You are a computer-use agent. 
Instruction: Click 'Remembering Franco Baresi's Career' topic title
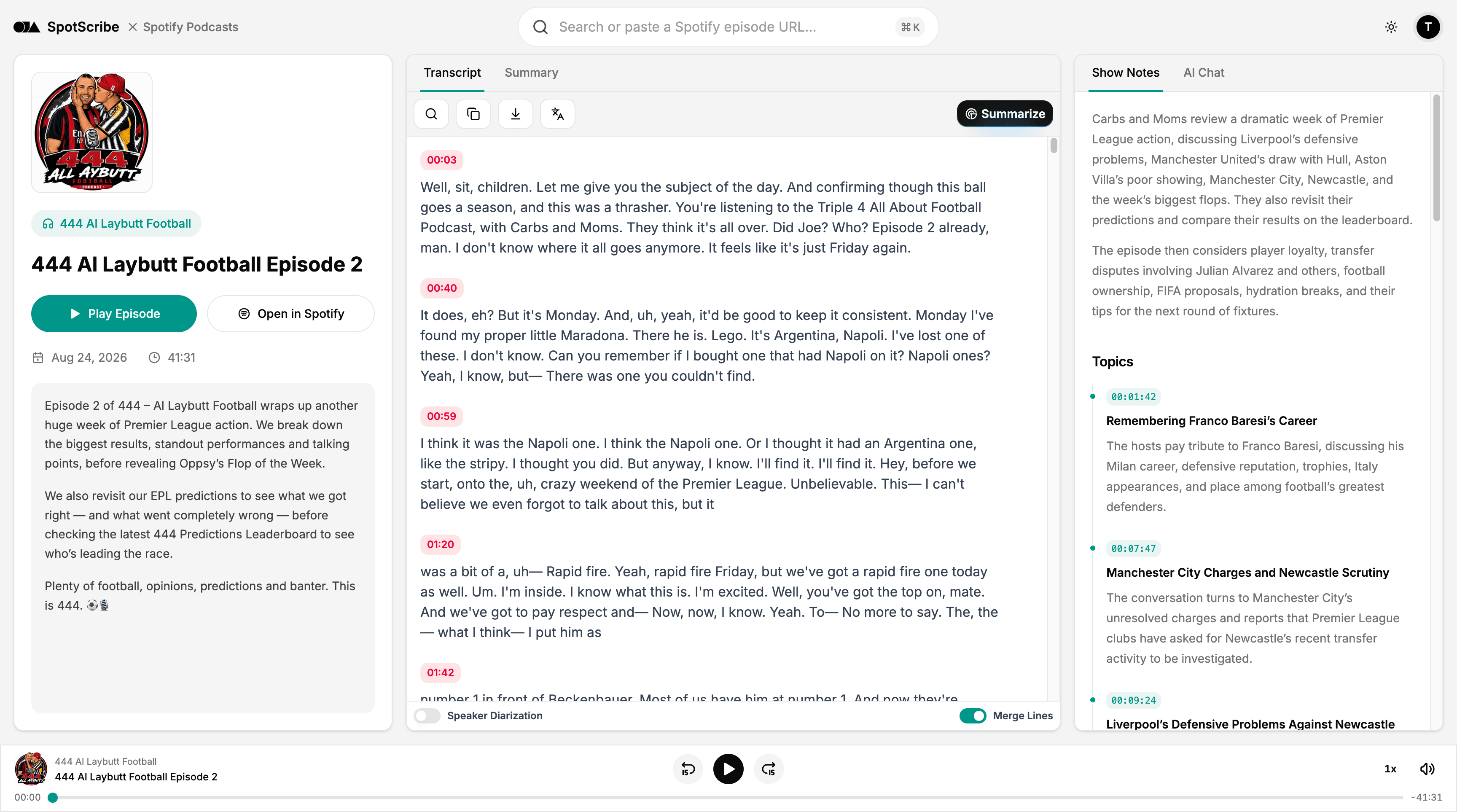[x=1211, y=421]
